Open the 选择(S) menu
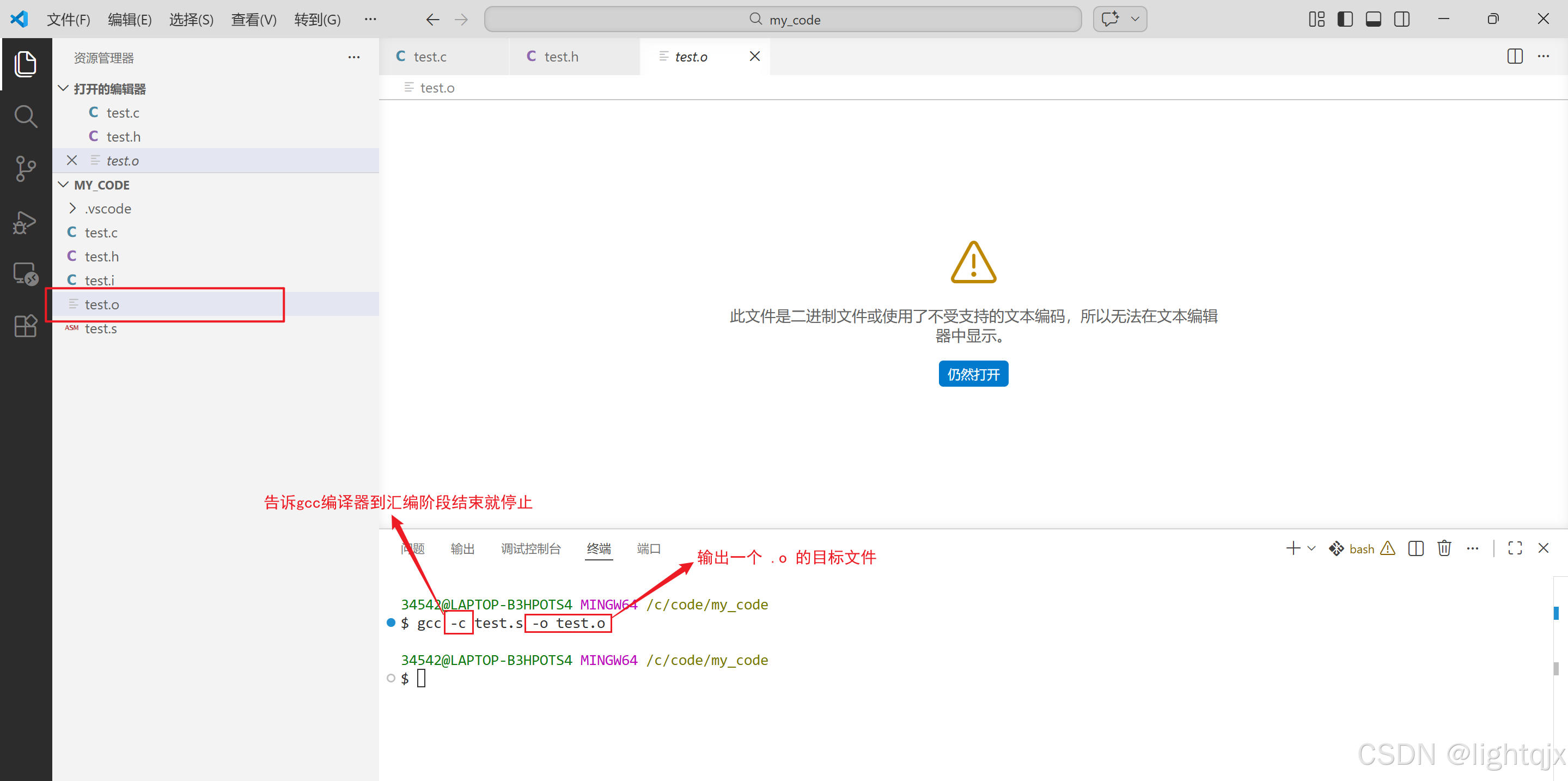The height and width of the screenshot is (781, 1568). pyautogui.click(x=191, y=20)
